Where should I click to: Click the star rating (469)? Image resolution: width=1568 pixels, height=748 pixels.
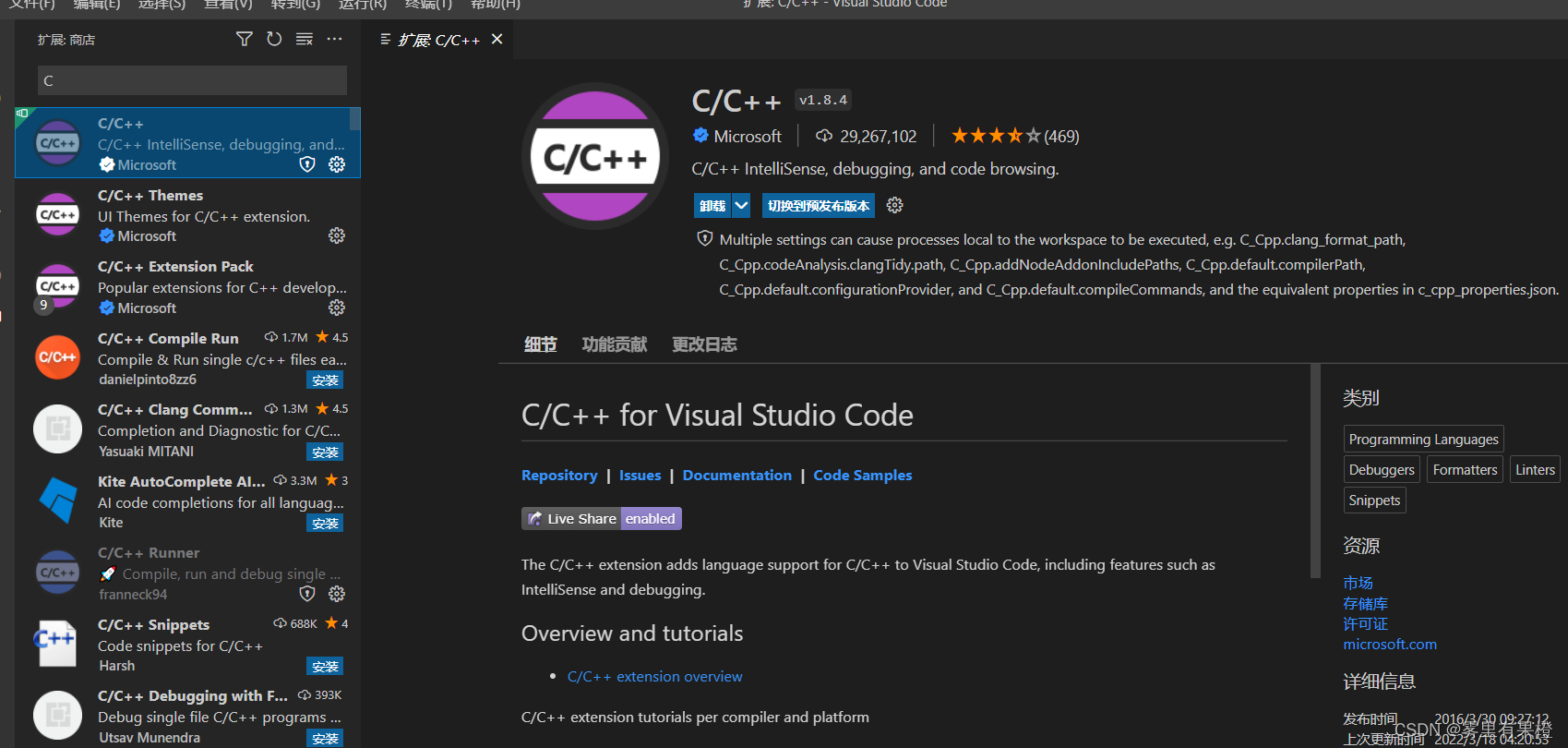click(1015, 136)
